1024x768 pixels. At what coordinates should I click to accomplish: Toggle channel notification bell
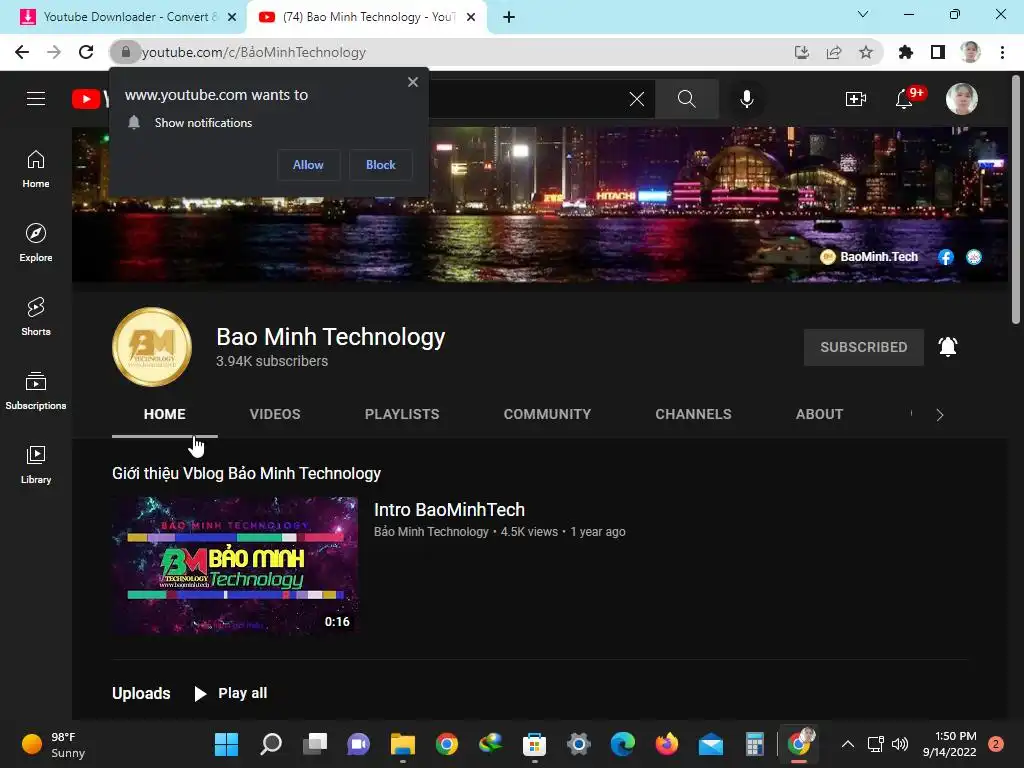[948, 346]
